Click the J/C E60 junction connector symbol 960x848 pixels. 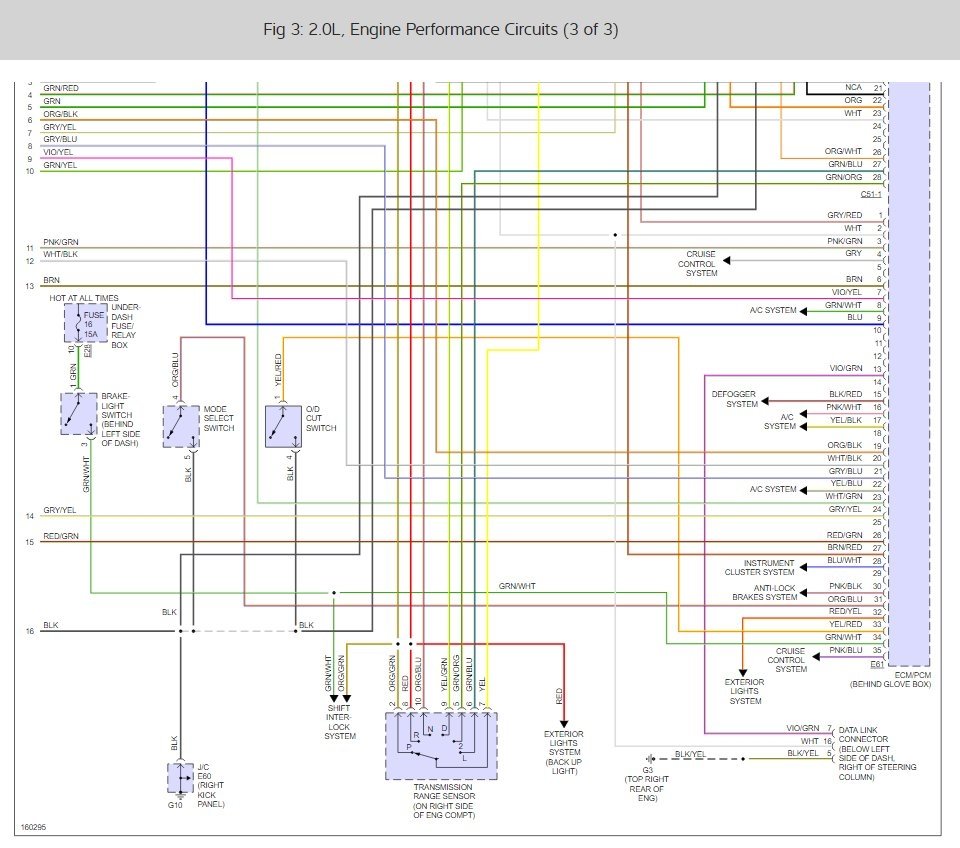pos(180,778)
